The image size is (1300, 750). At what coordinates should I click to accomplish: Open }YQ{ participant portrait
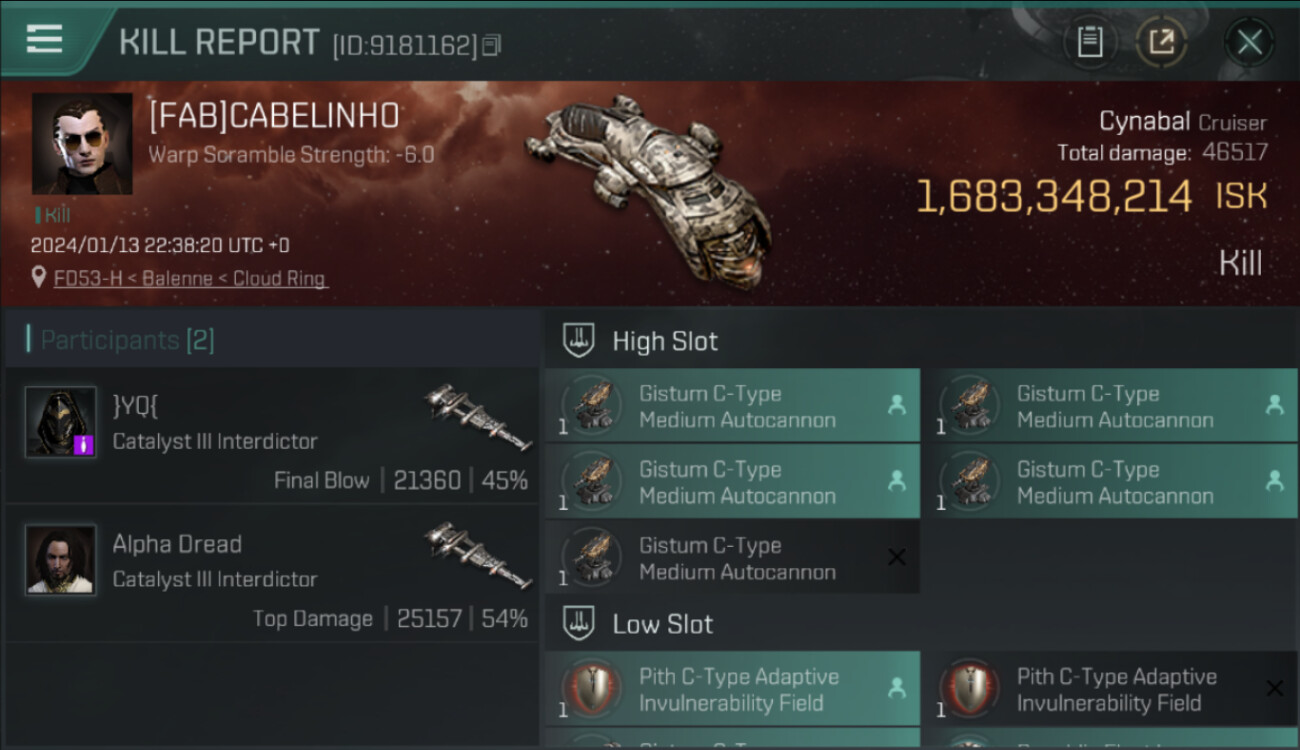coord(61,422)
